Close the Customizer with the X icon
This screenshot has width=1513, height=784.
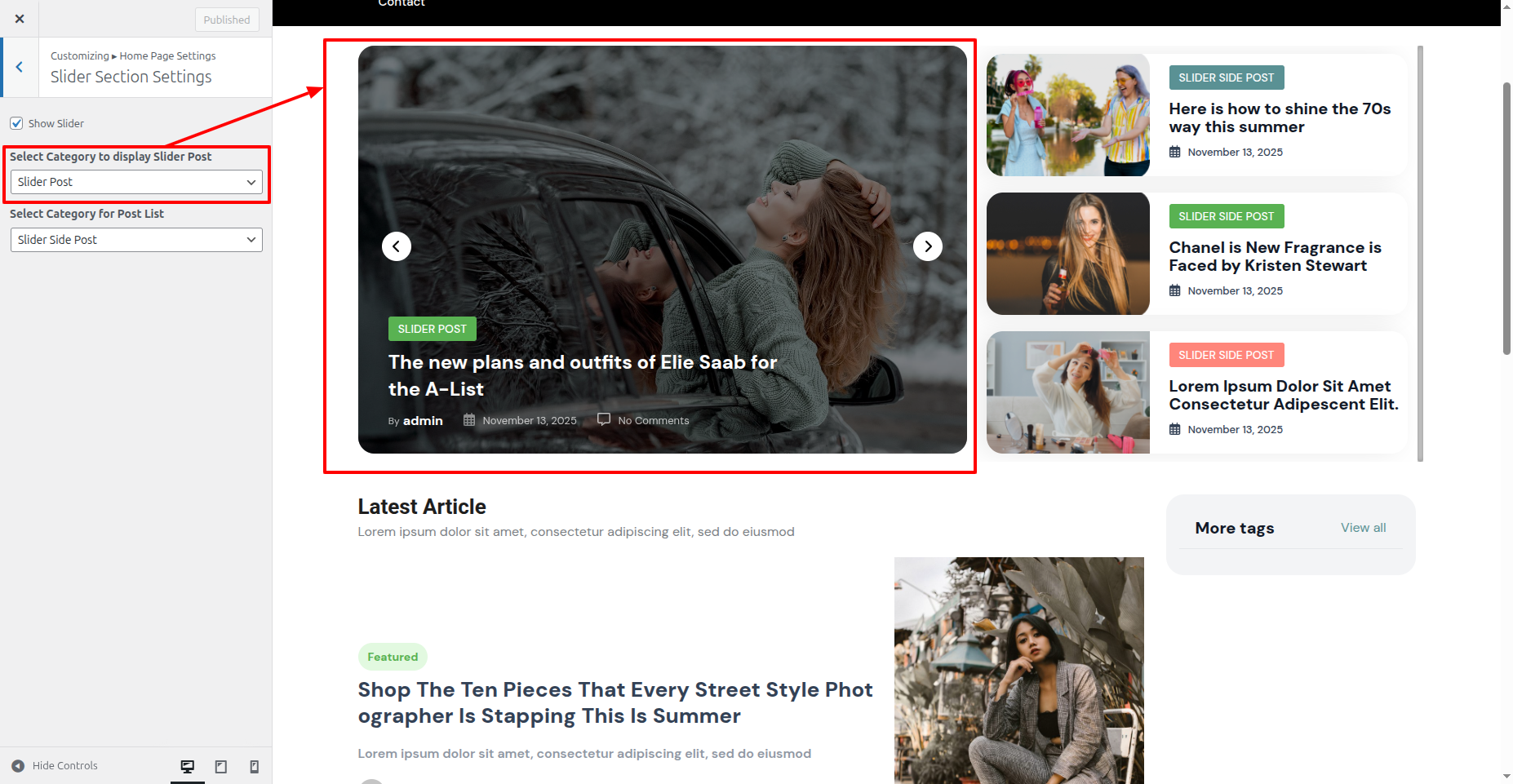[x=20, y=19]
